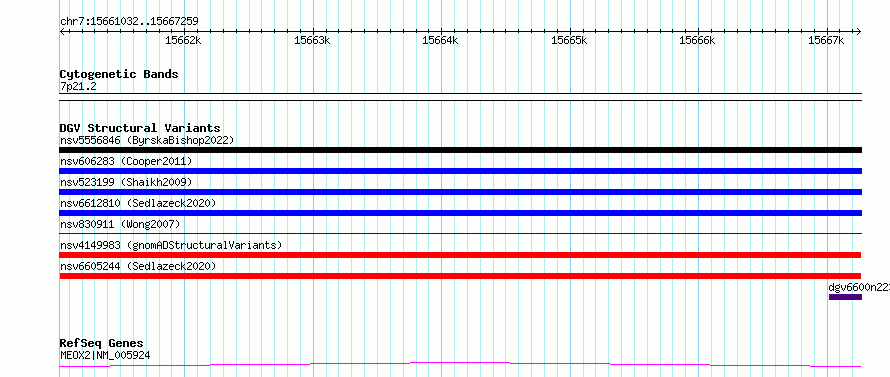Open the nsv5556846 (ByrskaBishop2022) label
The width and height of the screenshot is (890, 377).
coord(147,140)
